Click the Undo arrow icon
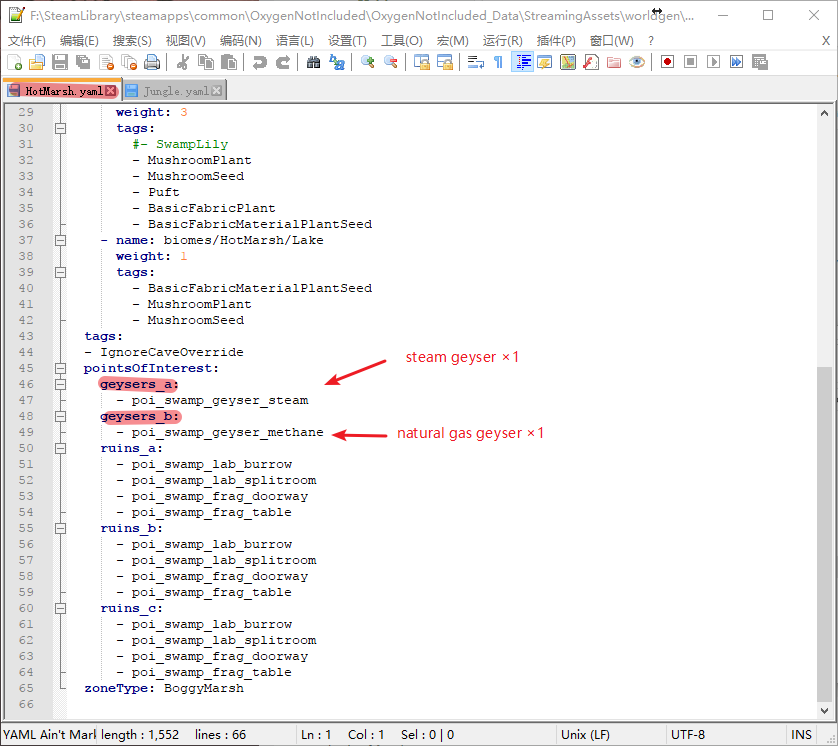Screen dimensions: 838x746 coord(260,62)
